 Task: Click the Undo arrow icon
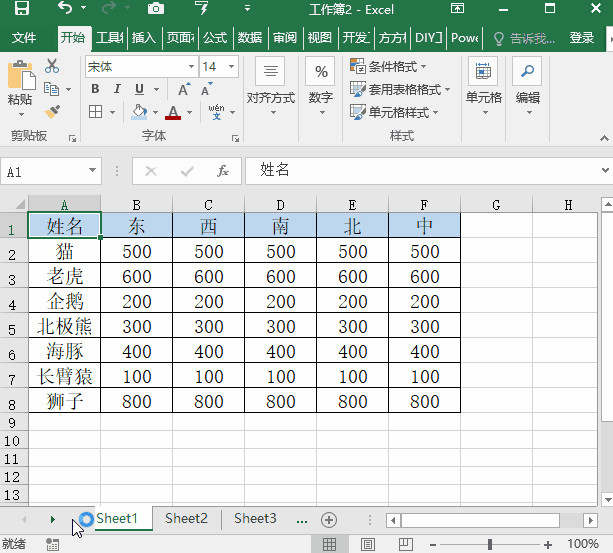[x=65, y=10]
